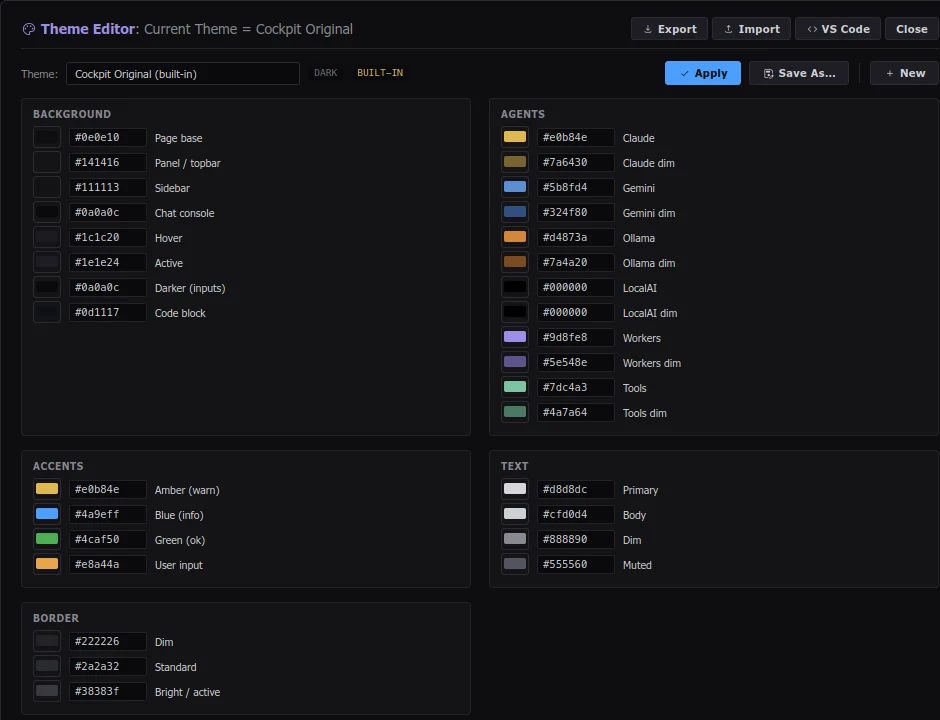The height and width of the screenshot is (720, 940).
Task: Edit the Claude dim hex field
Action: click(576, 162)
